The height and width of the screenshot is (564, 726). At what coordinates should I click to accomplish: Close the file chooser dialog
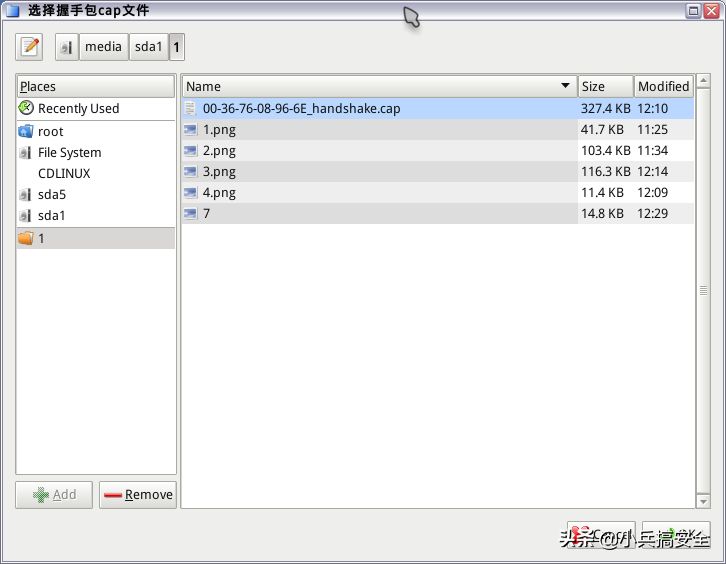pyautogui.click(x=711, y=11)
